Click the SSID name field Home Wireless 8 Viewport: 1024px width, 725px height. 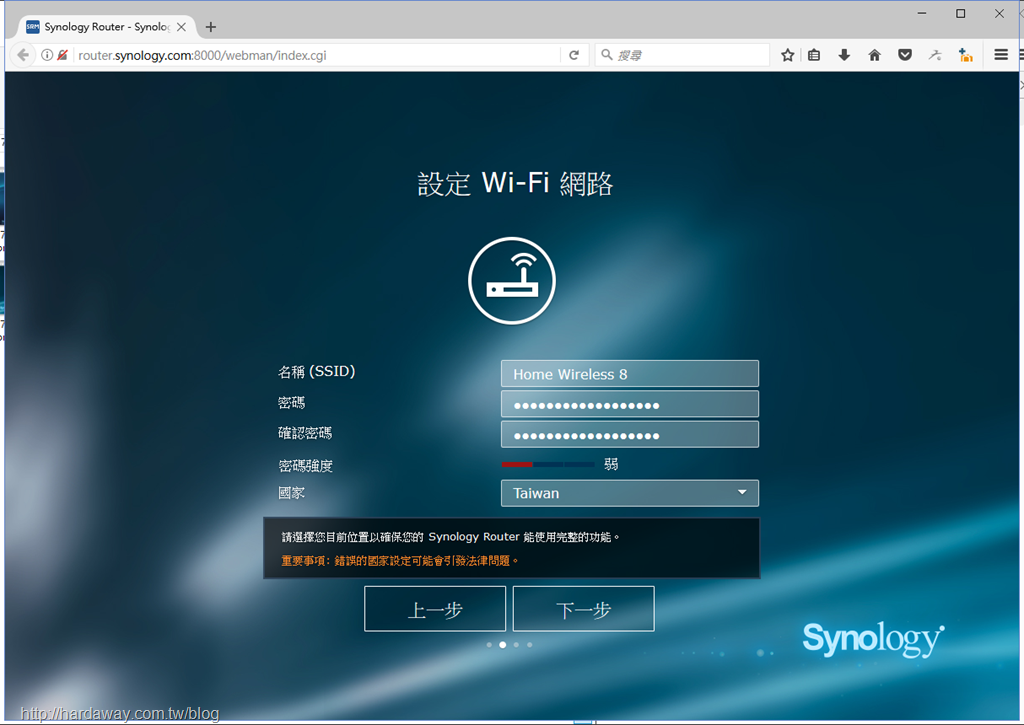click(x=630, y=374)
